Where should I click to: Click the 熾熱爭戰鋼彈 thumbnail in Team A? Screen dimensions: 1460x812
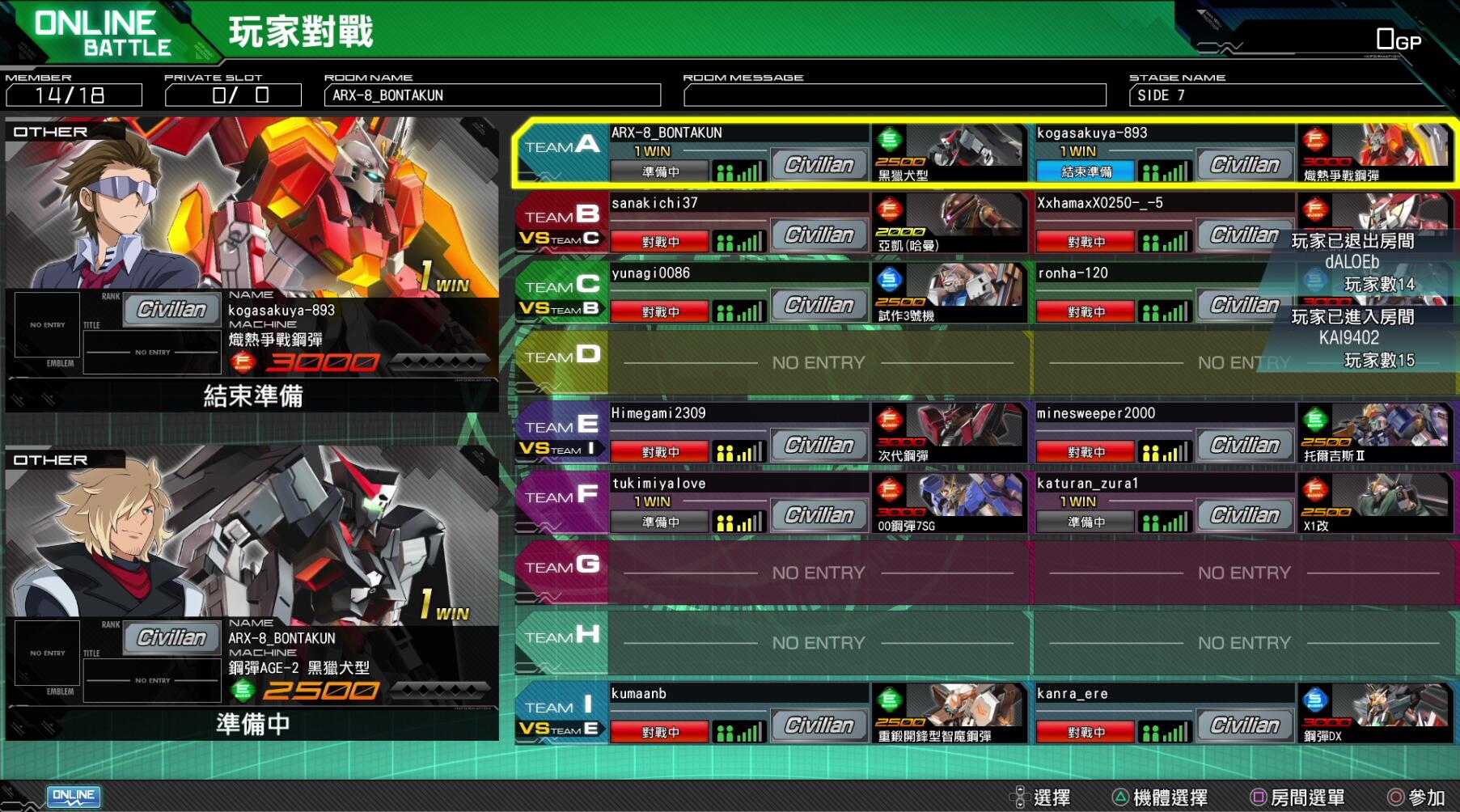1390,146
